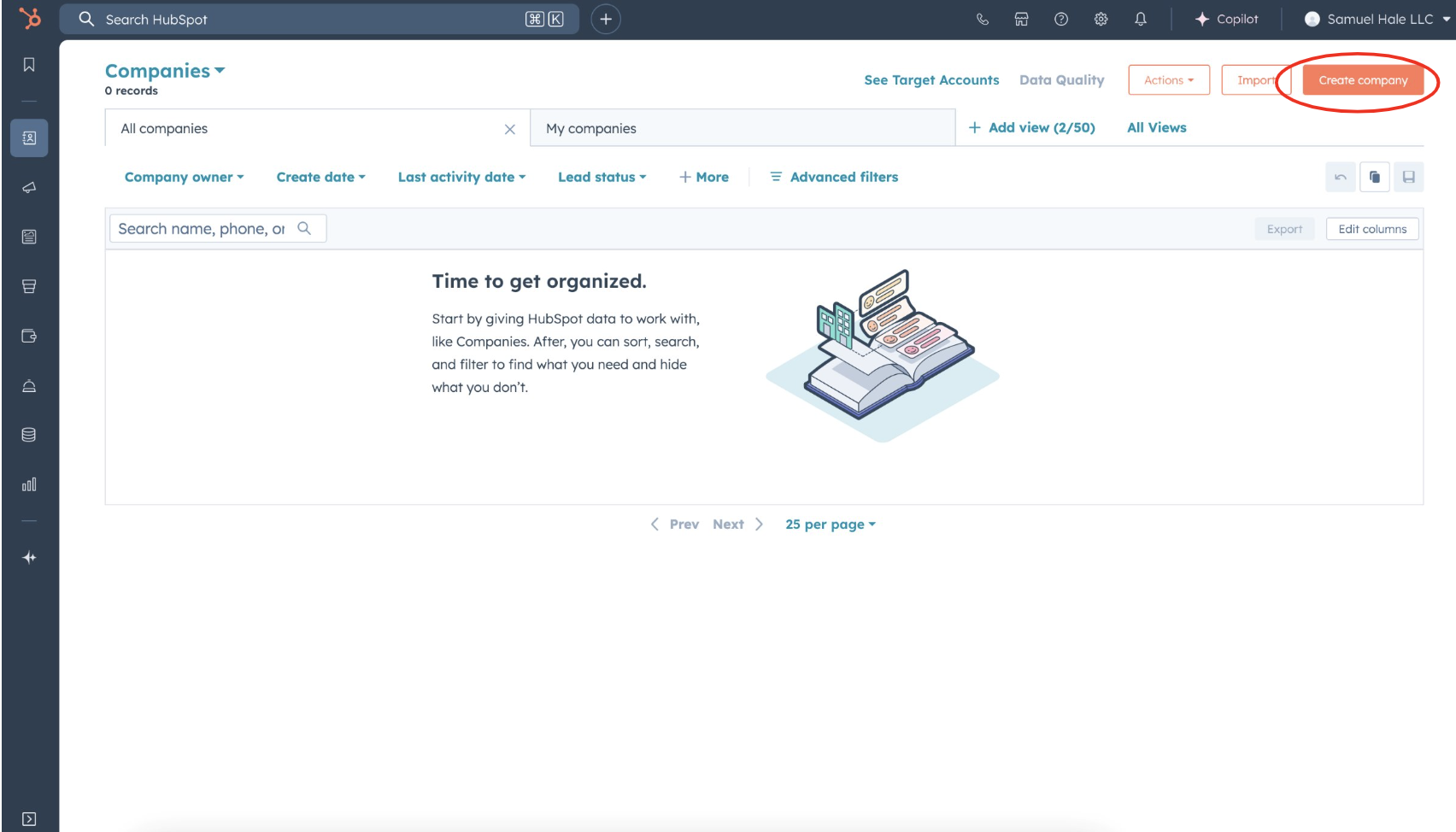Open the Actions dropdown button
This screenshot has height=832, width=1456.
pyautogui.click(x=1169, y=80)
